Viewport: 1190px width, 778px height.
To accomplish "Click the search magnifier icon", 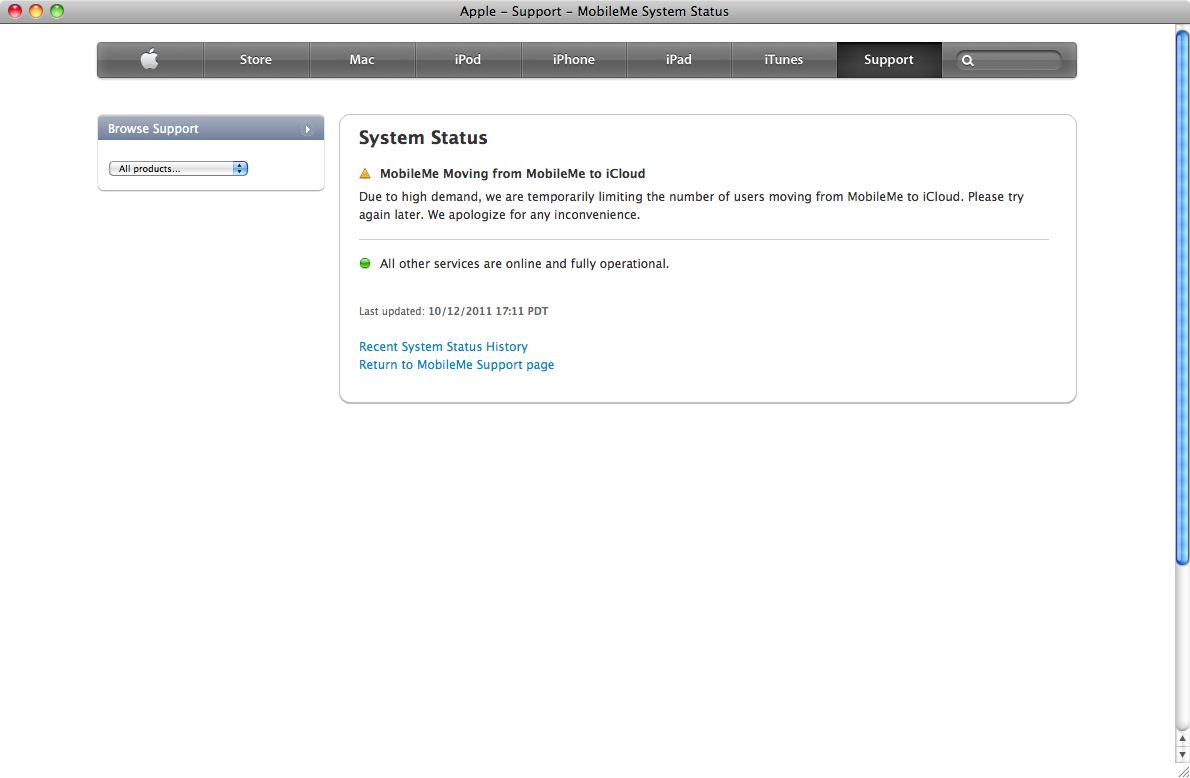I will [968, 61].
